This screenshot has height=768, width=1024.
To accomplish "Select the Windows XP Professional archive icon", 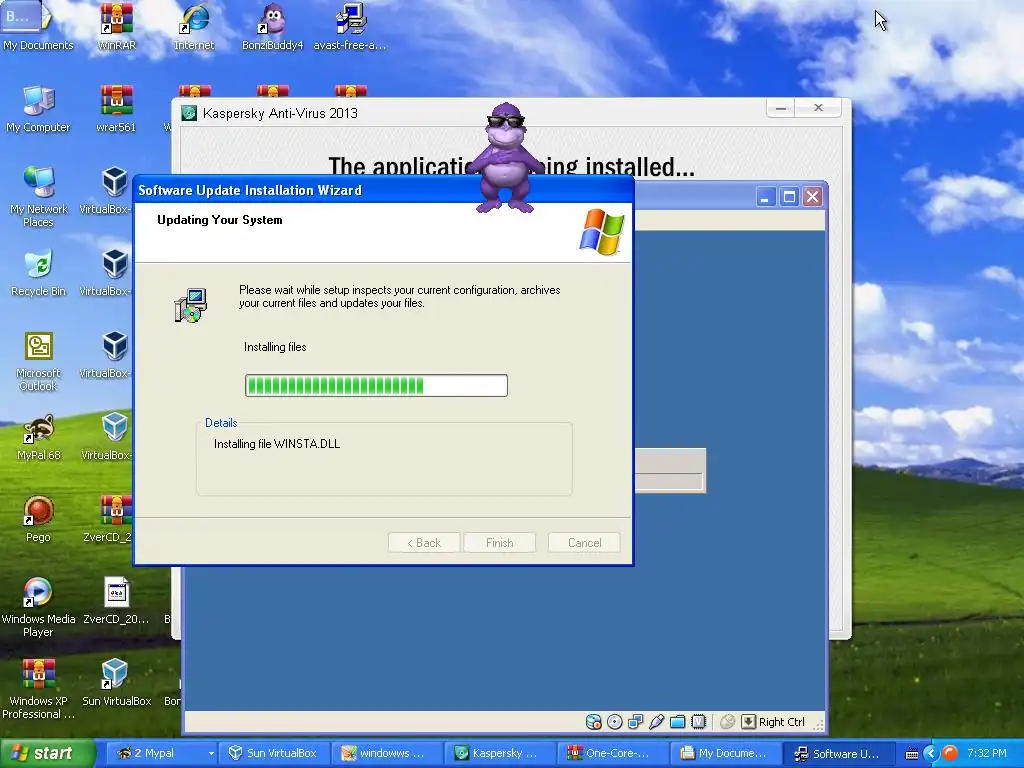I will tap(38, 690).
